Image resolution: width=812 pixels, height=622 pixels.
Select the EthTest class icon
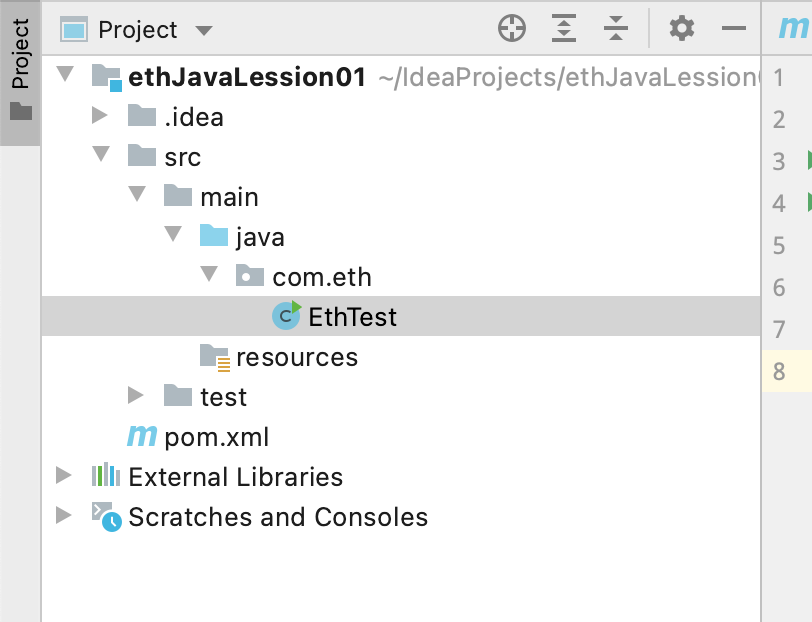(286, 315)
